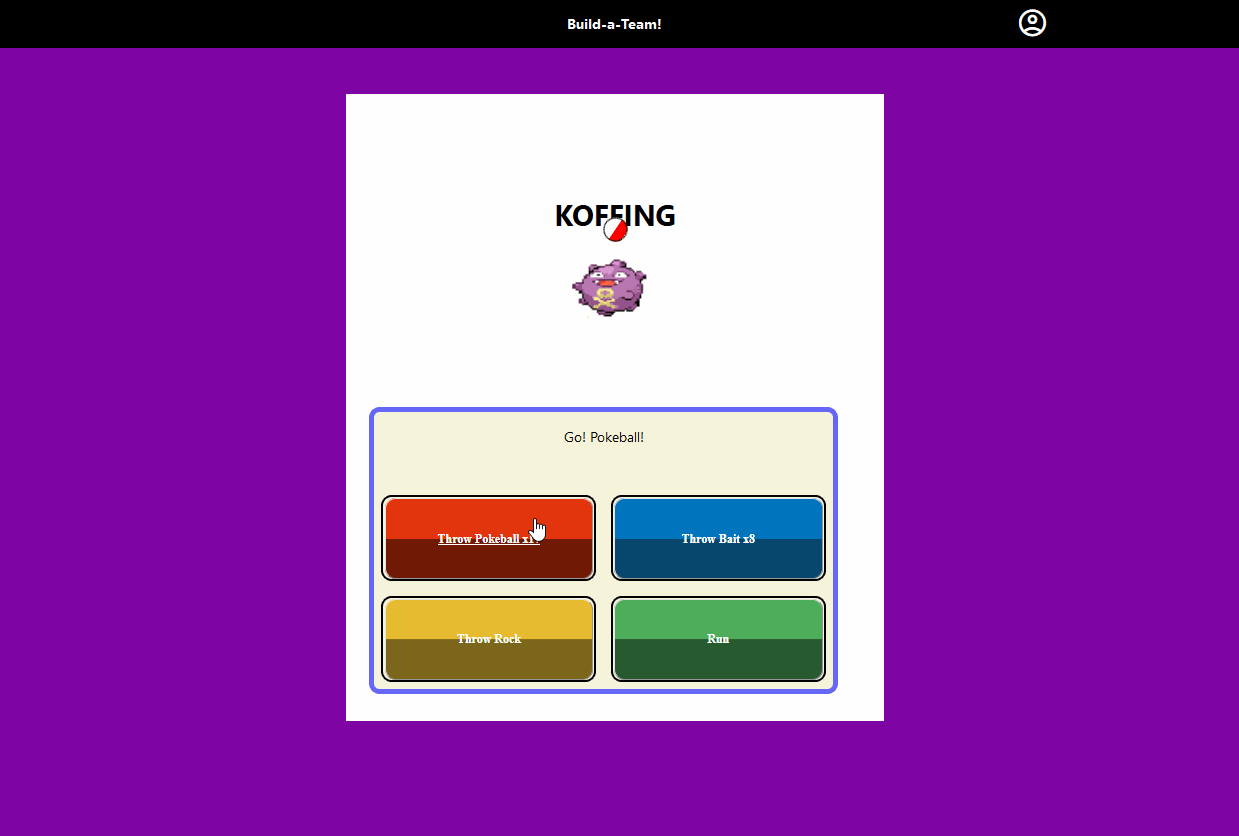Screen dimensions: 1239x836
Task: Click the Build-a-Team! header title
Action: (614, 23)
